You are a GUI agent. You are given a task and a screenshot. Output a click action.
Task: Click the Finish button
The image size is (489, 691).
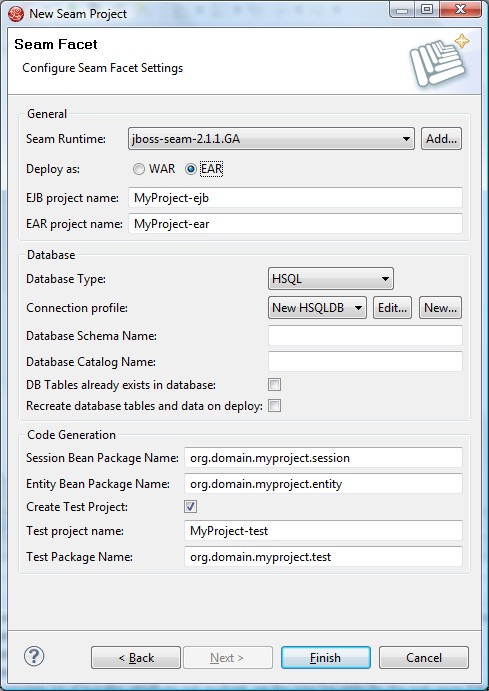(326, 658)
